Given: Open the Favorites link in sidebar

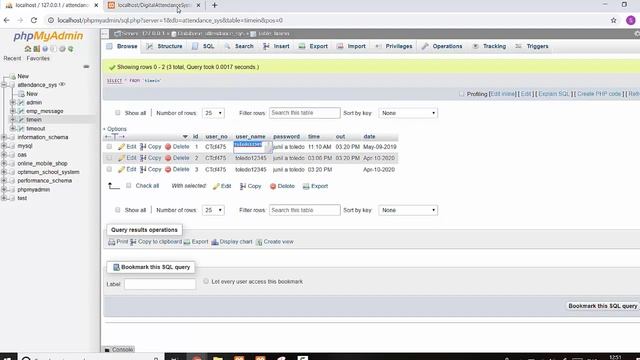Looking at the screenshot, I should click(38, 58).
